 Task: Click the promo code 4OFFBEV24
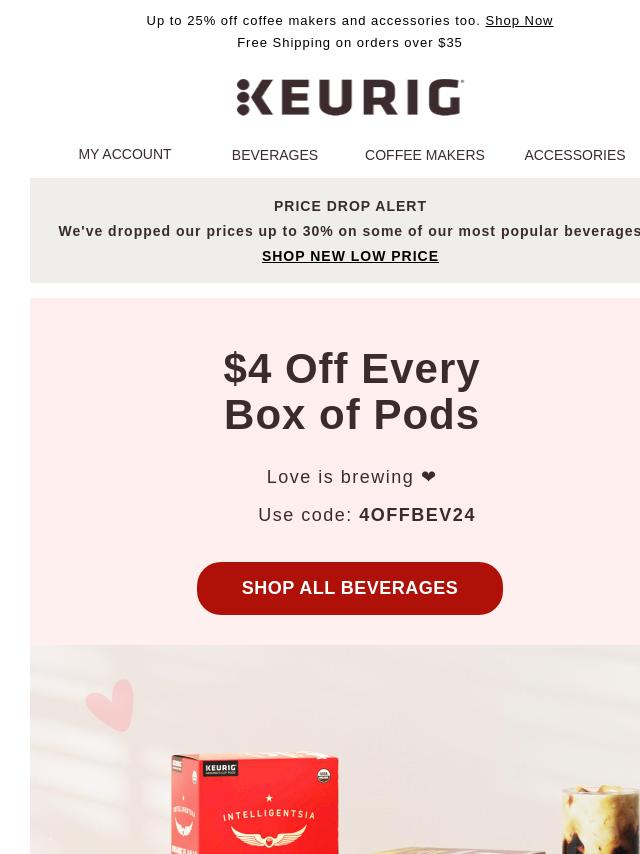point(417,515)
